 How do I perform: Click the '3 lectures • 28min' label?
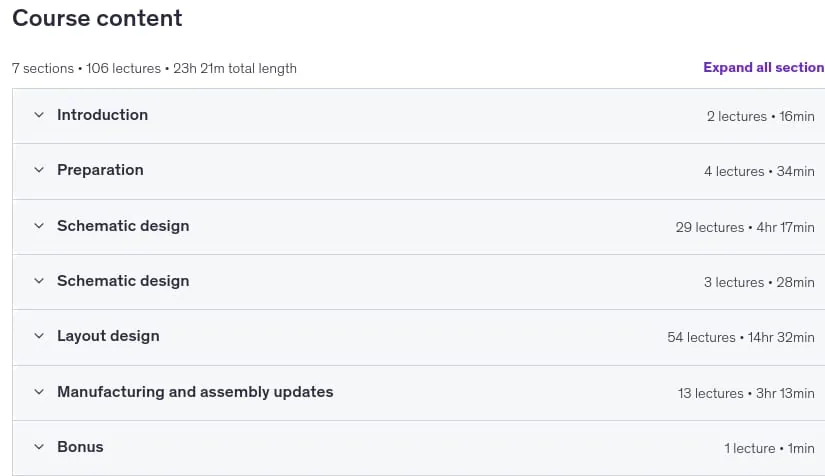coord(759,282)
